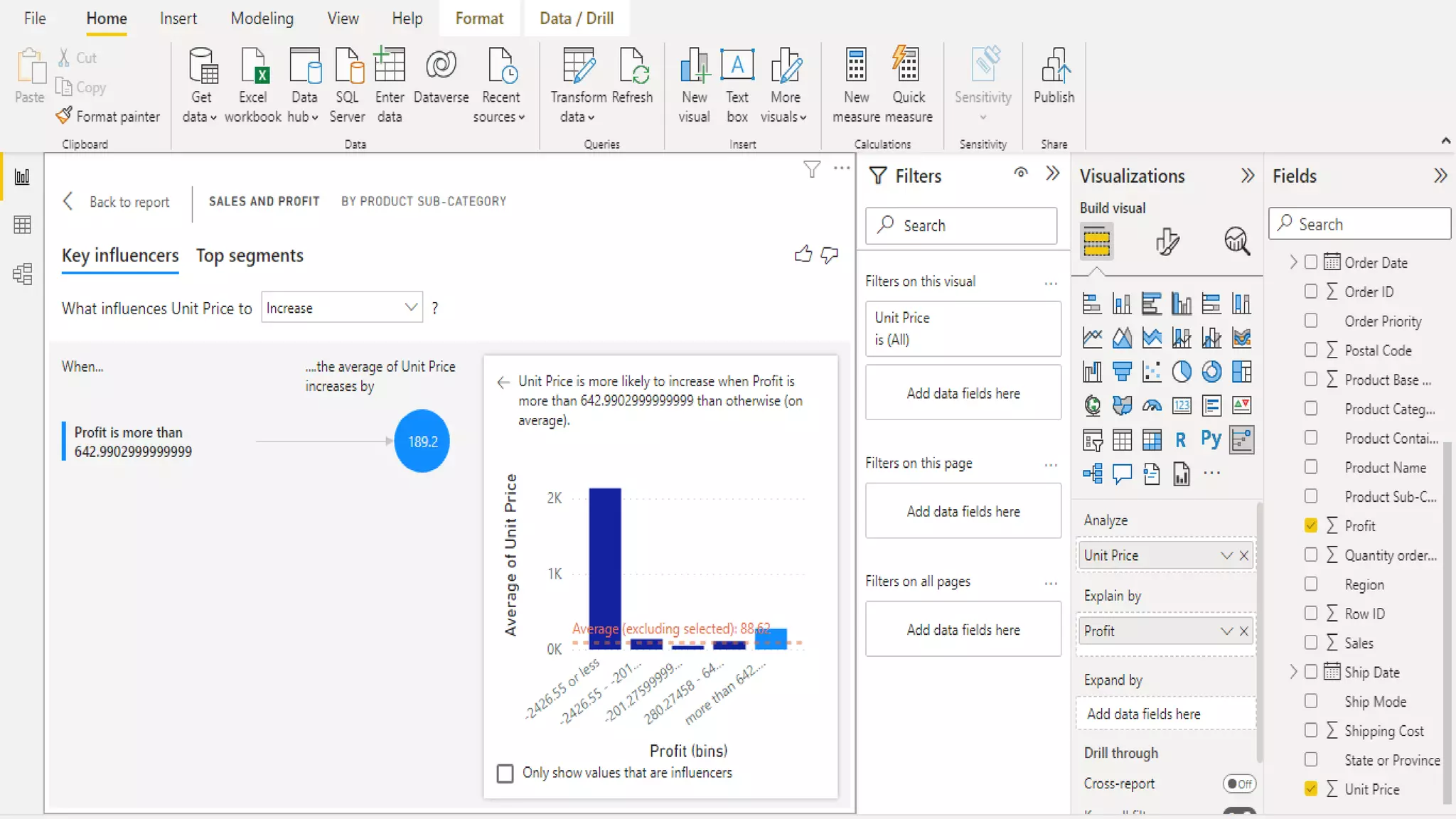This screenshot has height=819, width=1456.
Task: Collapse the Visualizations pane with chevrons
Action: coord(1247,176)
